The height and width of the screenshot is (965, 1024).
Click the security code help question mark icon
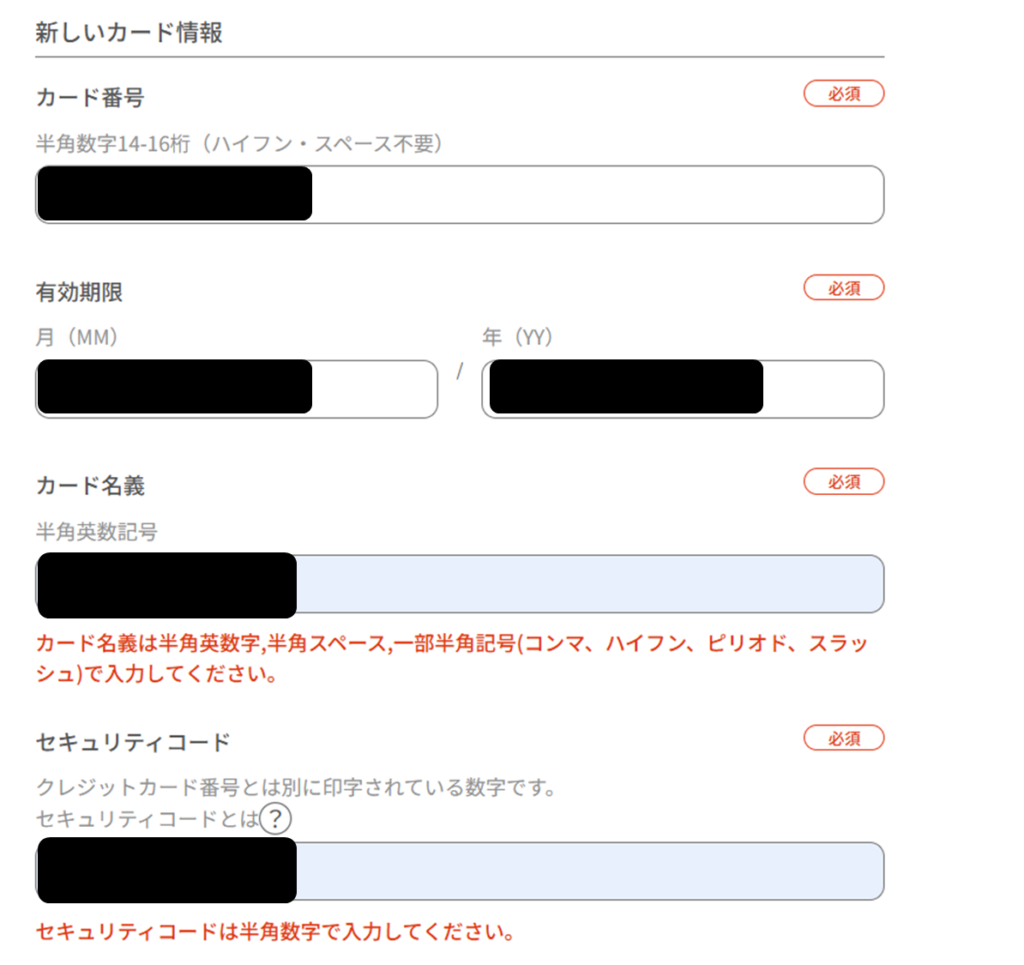pyautogui.click(x=275, y=821)
